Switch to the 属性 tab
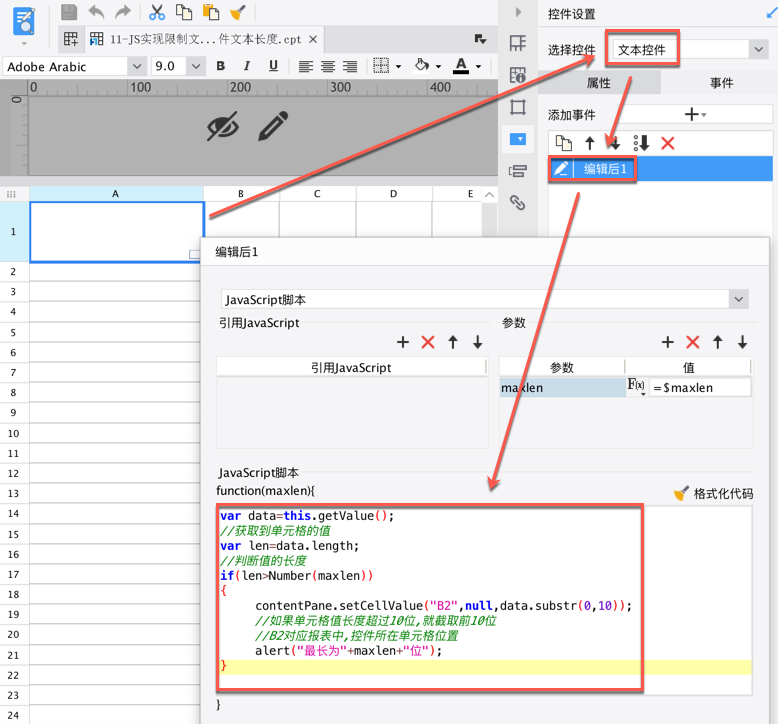This screenshot has width=778, height=724. 598,83
